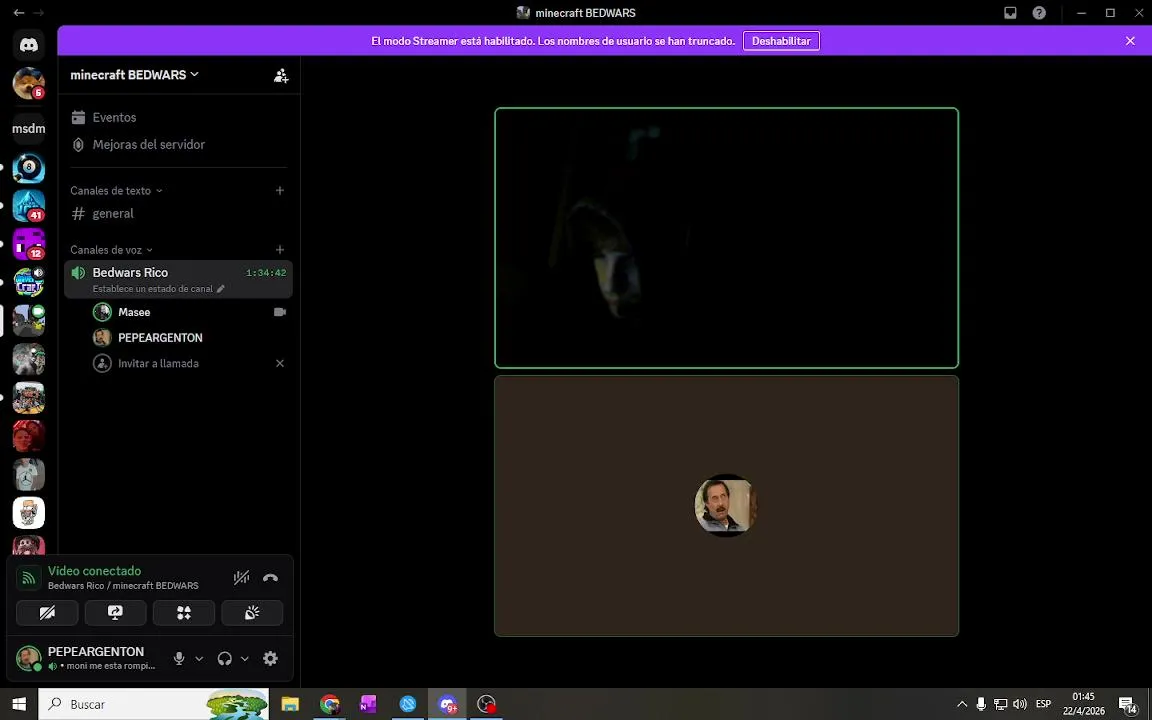1152x720 pixels.
Task: Share your screen button
Action: [115, 613]
